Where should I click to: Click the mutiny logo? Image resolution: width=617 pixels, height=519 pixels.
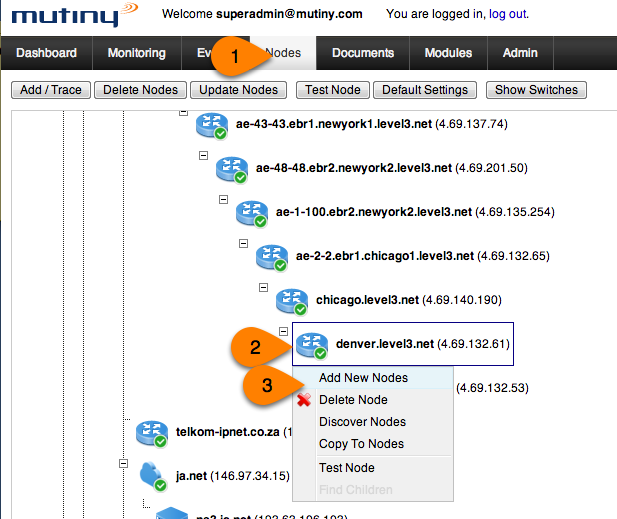[75, 15]
